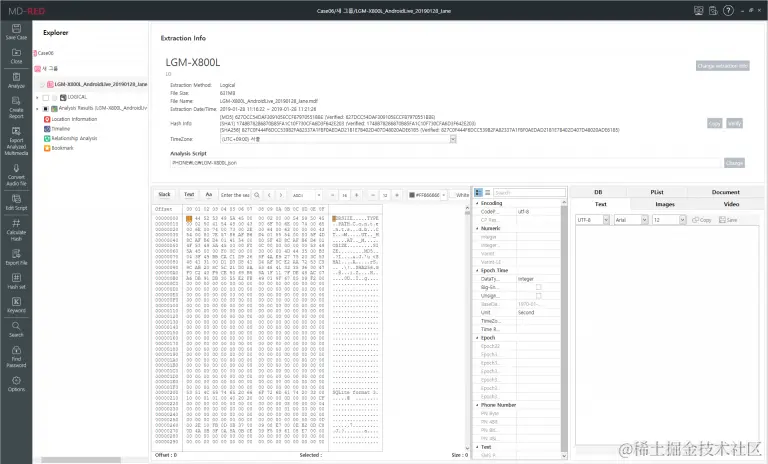768x464 pixels.
Task: Click the monitor icon in title bar
Action: (x=698, y=10)
